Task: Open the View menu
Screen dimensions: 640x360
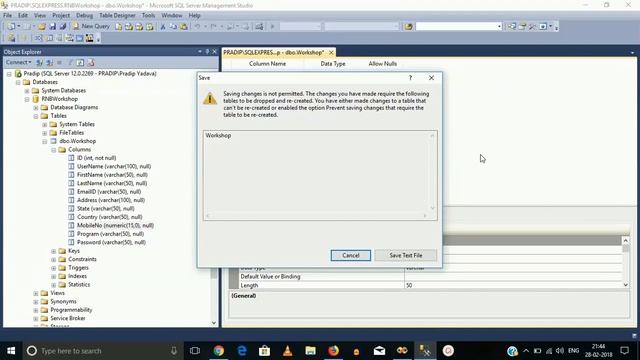Action: 40,15
